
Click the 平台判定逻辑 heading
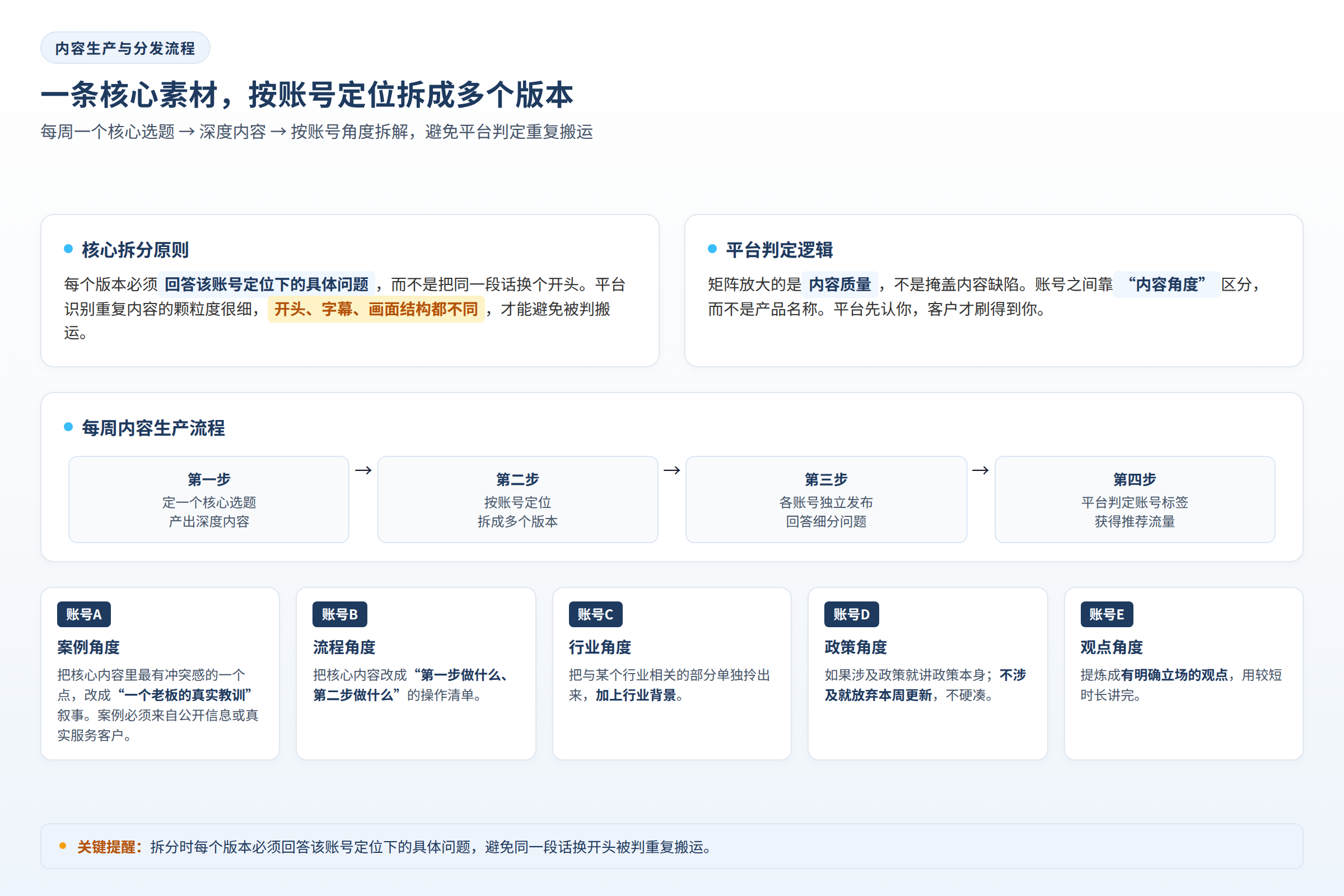779,250
